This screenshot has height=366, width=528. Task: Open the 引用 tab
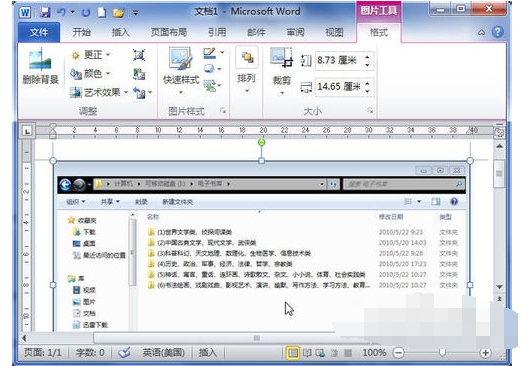pos(217,32)
